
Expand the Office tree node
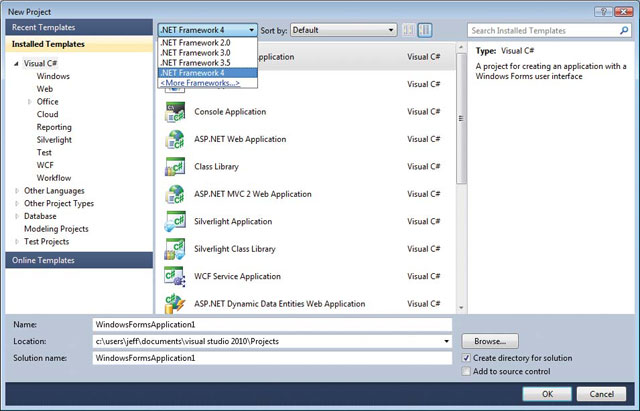pyautogui.click(x=29, y=102)
